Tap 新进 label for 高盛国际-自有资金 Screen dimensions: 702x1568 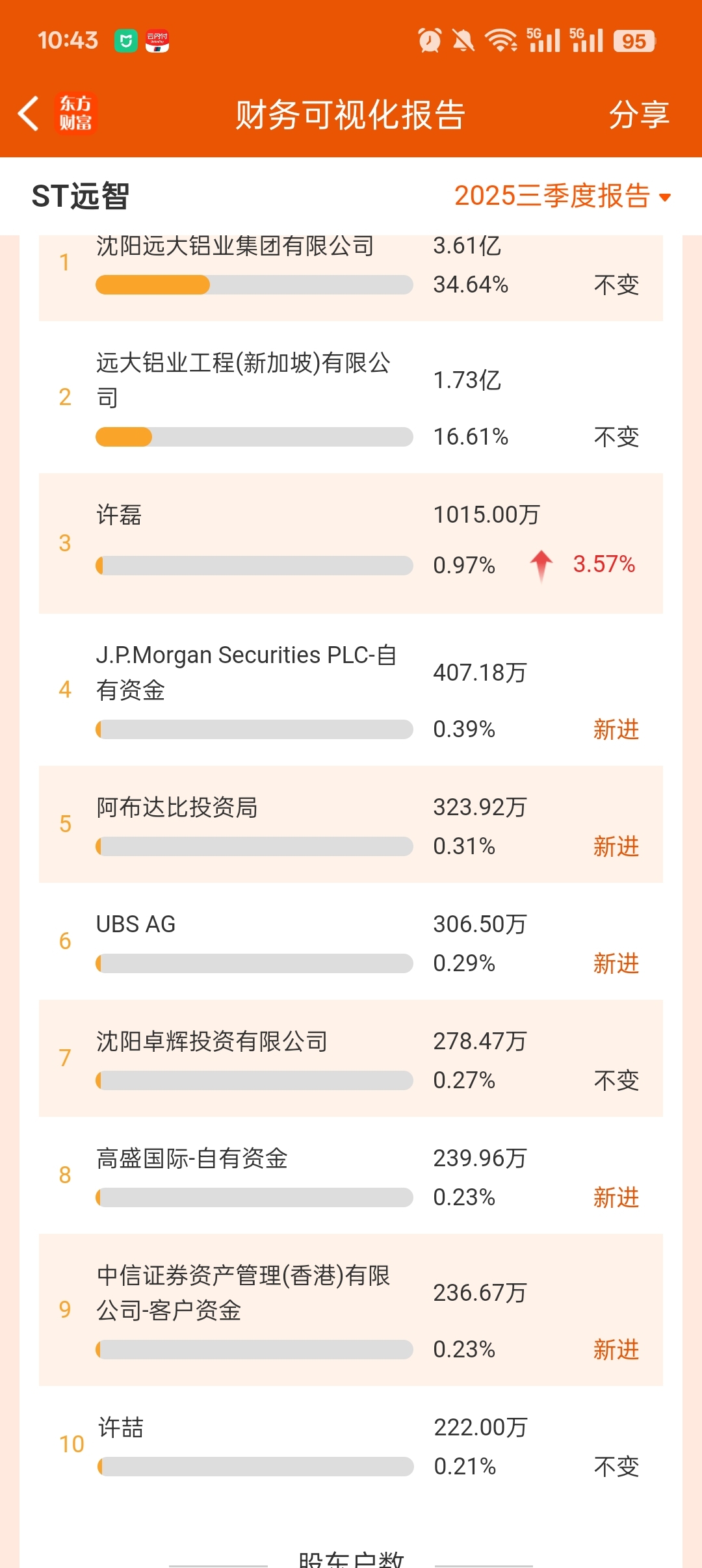[616, 1197]
